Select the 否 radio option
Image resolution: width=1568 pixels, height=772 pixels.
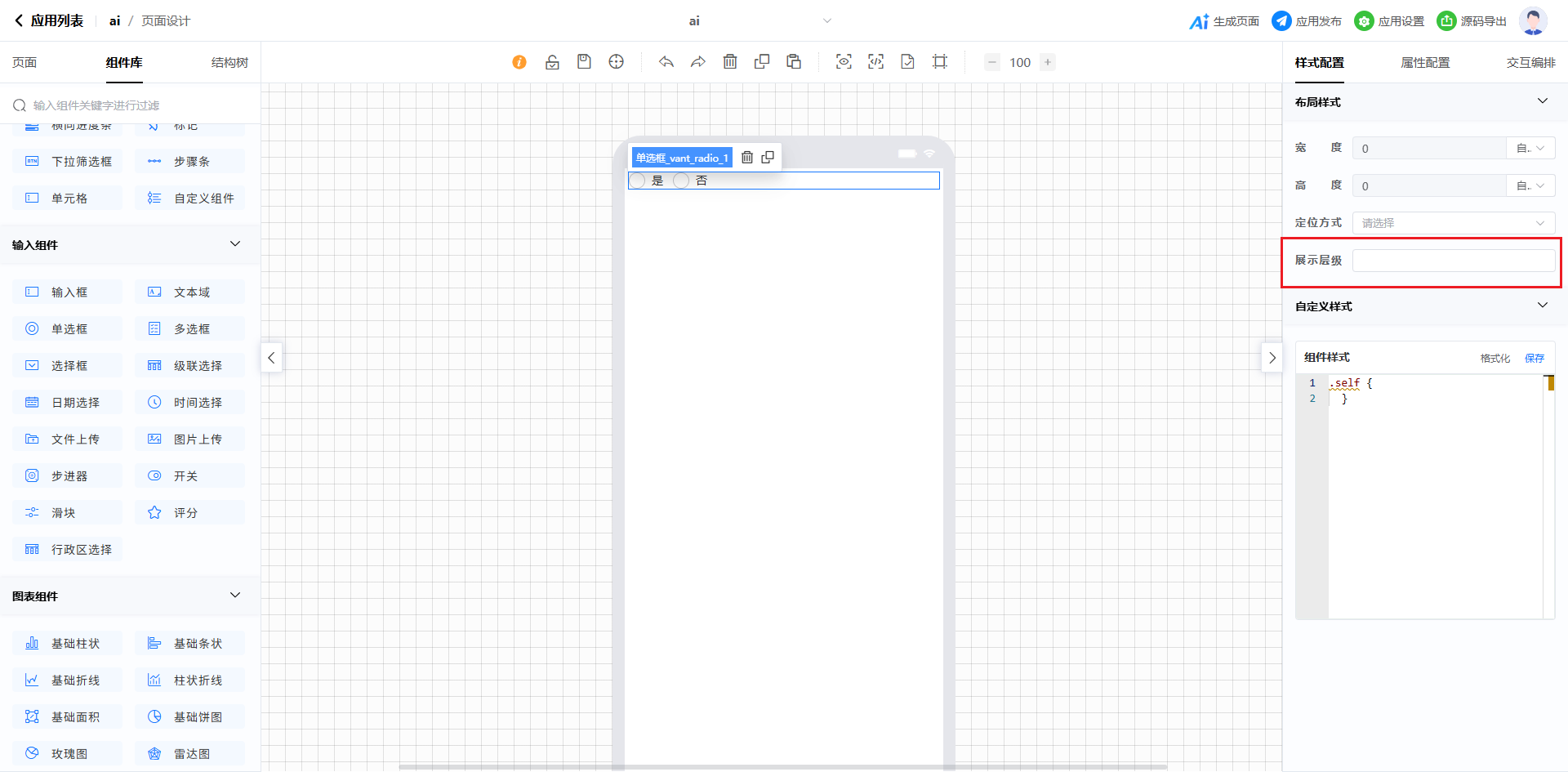pos(681,181)
